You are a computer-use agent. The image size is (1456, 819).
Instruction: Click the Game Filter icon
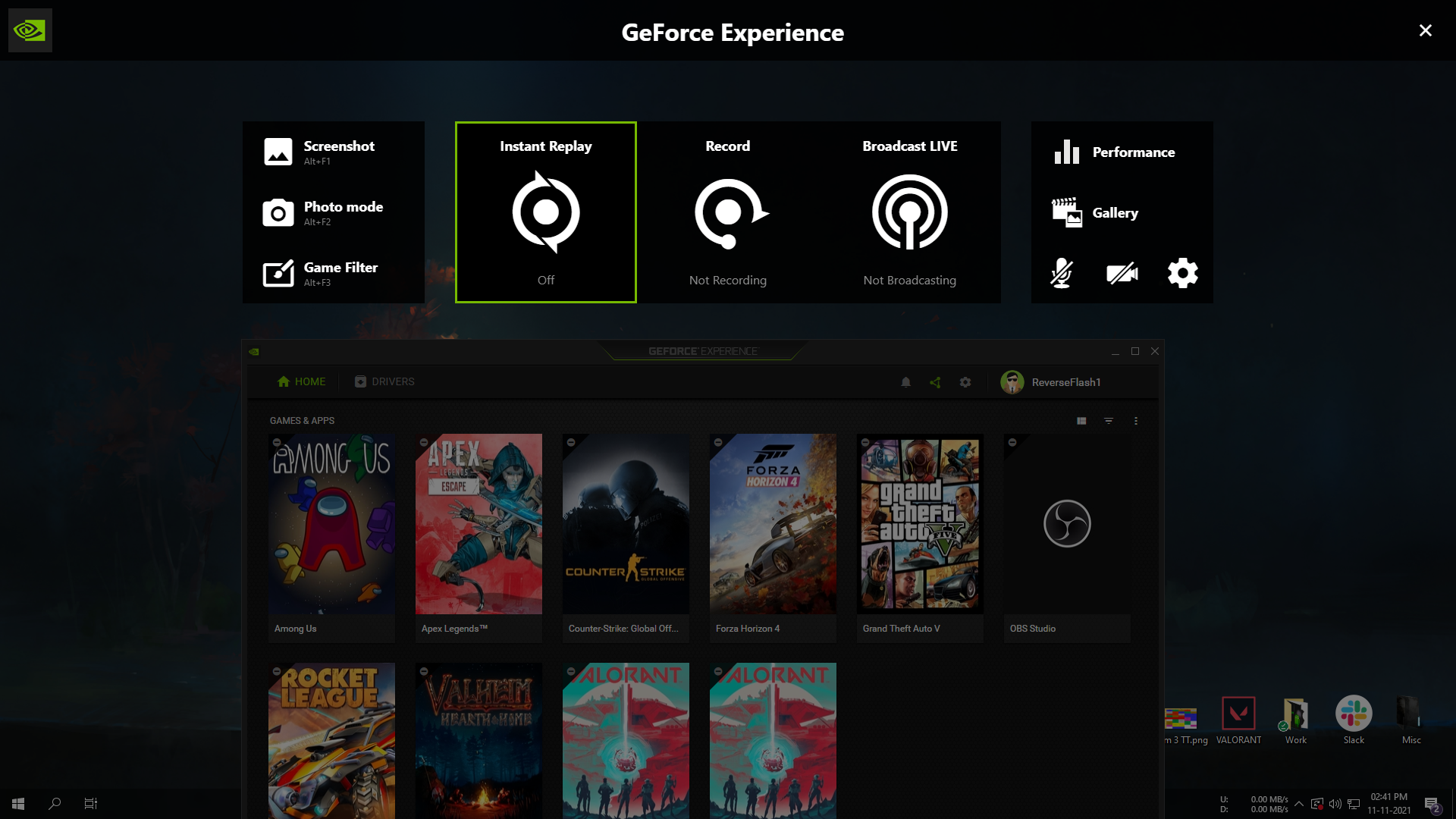pos(278,273)
